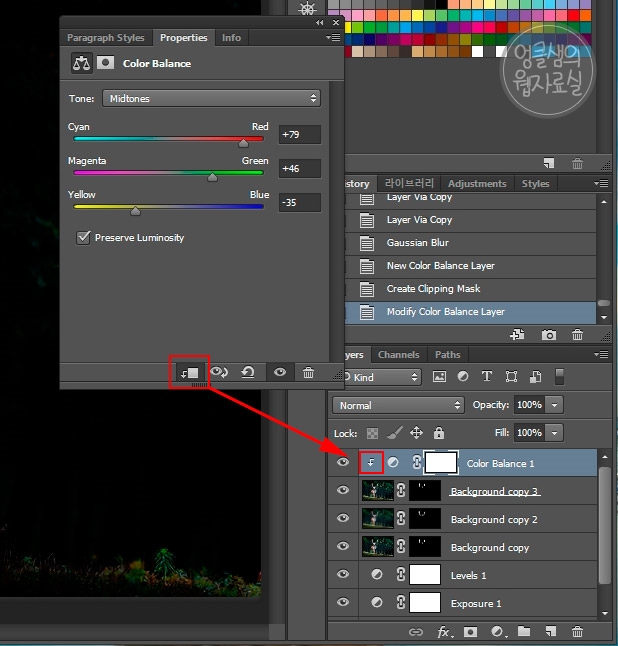Image resolution: width=618 pixels, height=646 pixels.
Task: Hide the Color Balance 1 layer
Action: pyautogui.click(x=343, y=462)
